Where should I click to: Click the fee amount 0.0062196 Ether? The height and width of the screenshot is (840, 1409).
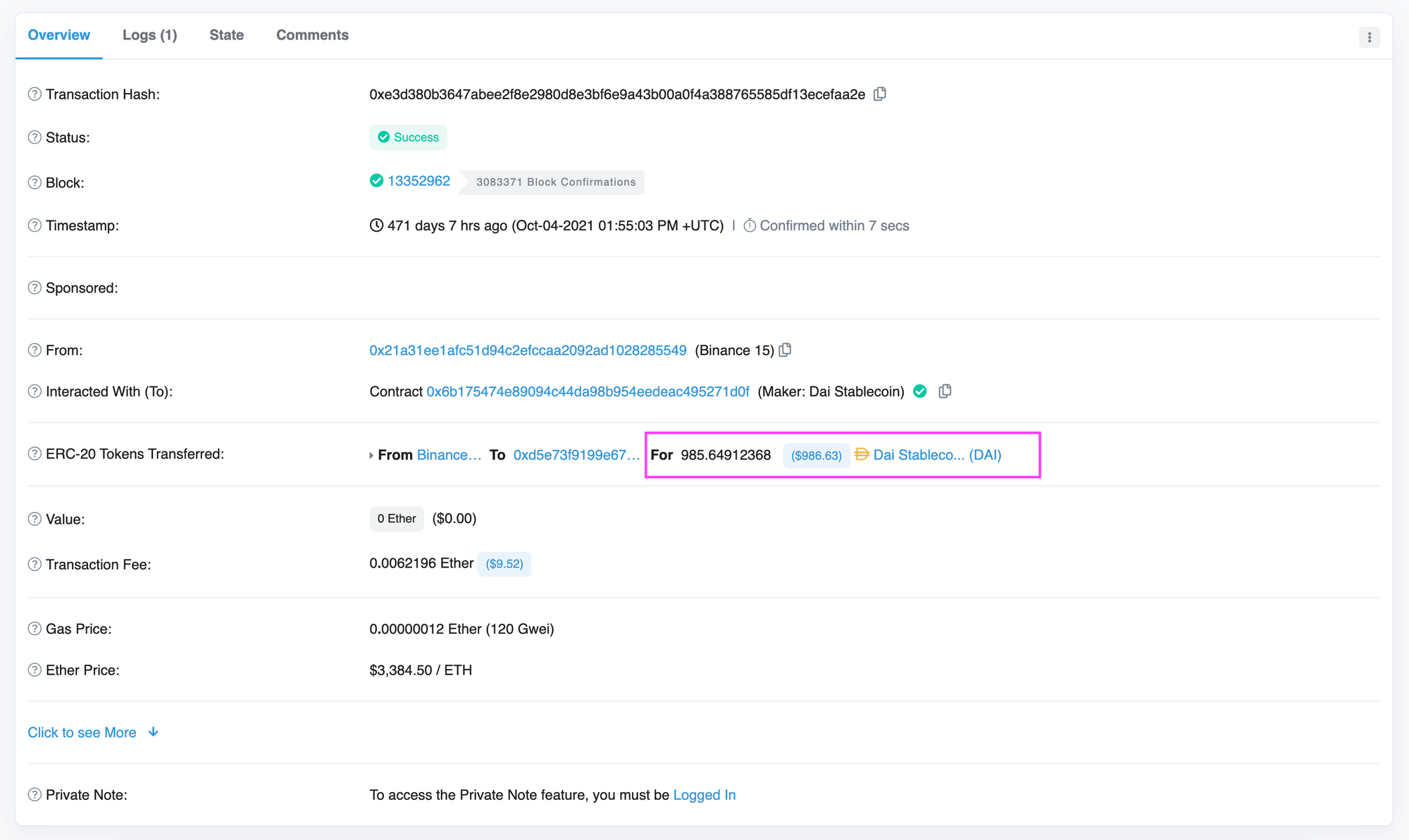pyautogui.click(x=421, y=563)
